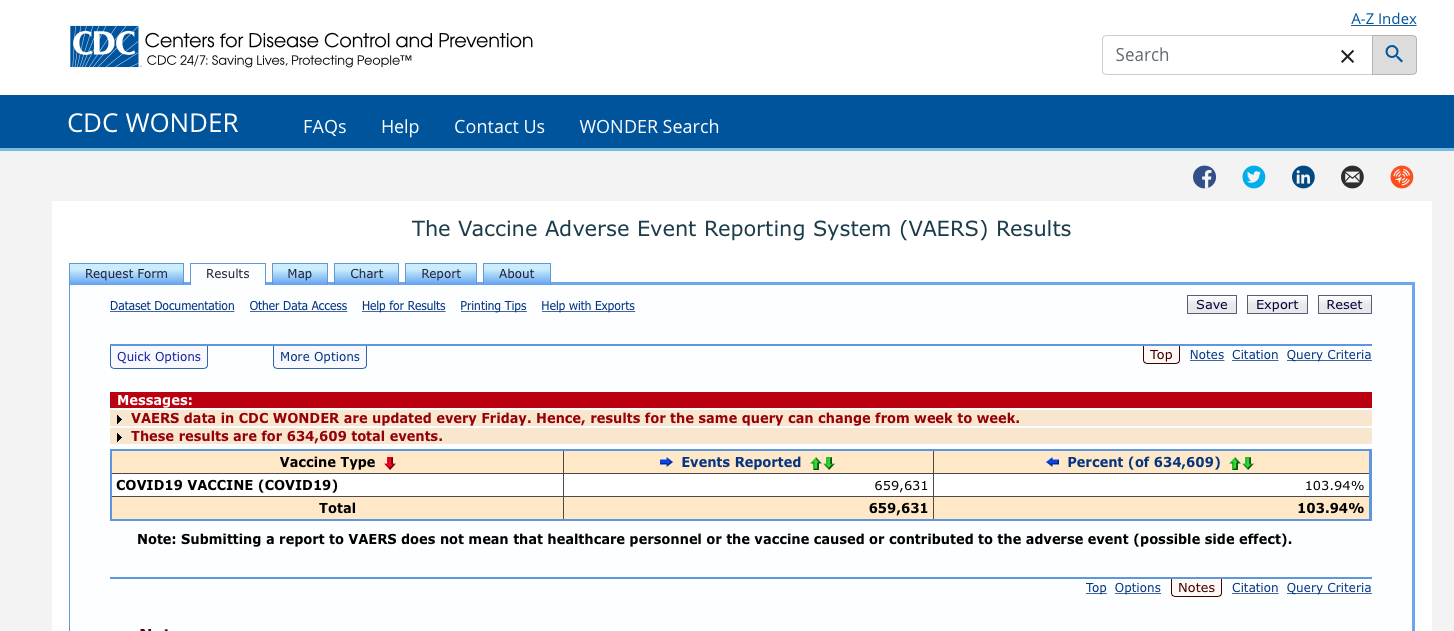1454x631 pixels.
Task: Move Percent column left arrow
Action: (1052, 462)
